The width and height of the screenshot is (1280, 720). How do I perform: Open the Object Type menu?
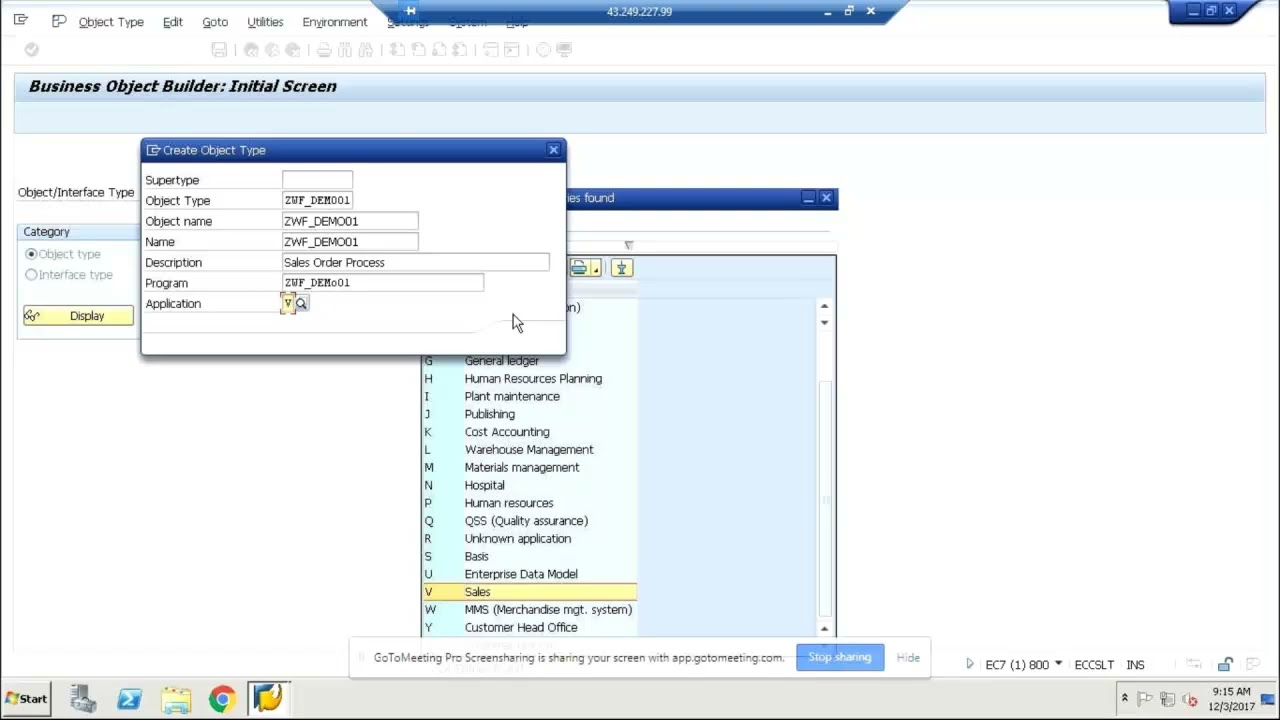tap(111, 22)
